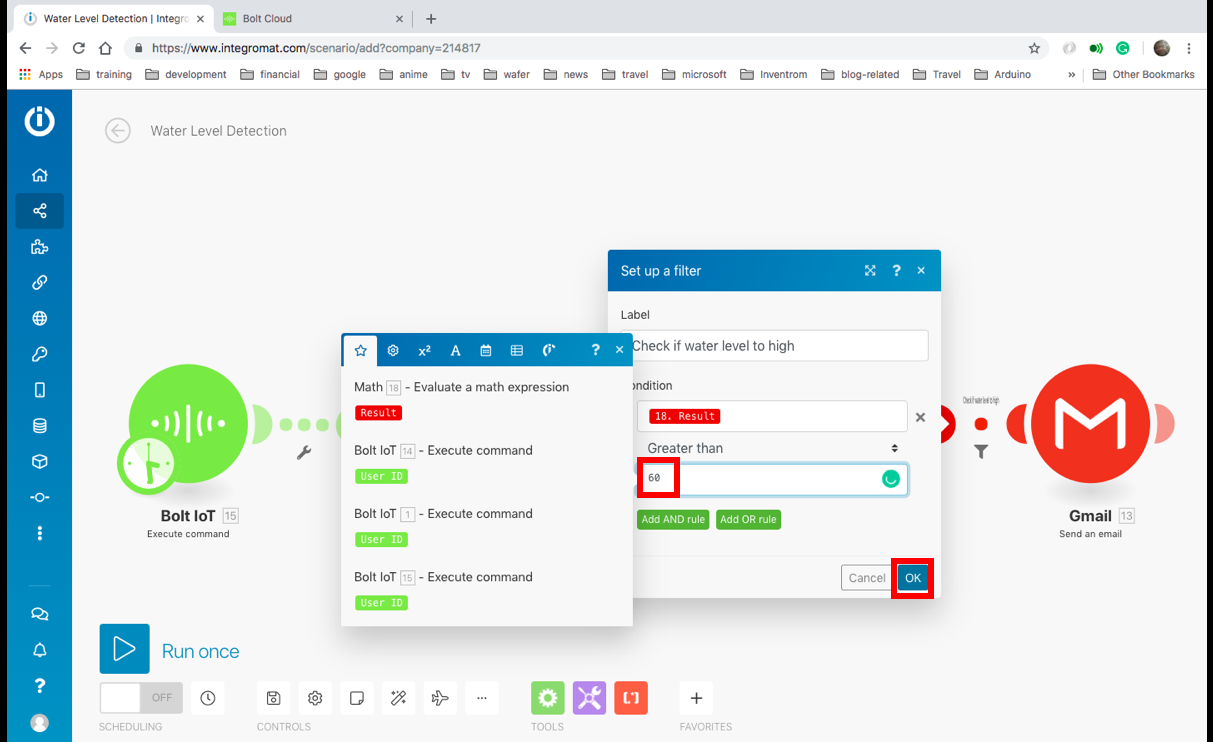Click the Add OR rule button
Image resolution: width=1213 pixels, height=742 pixels.
point(748,519)
